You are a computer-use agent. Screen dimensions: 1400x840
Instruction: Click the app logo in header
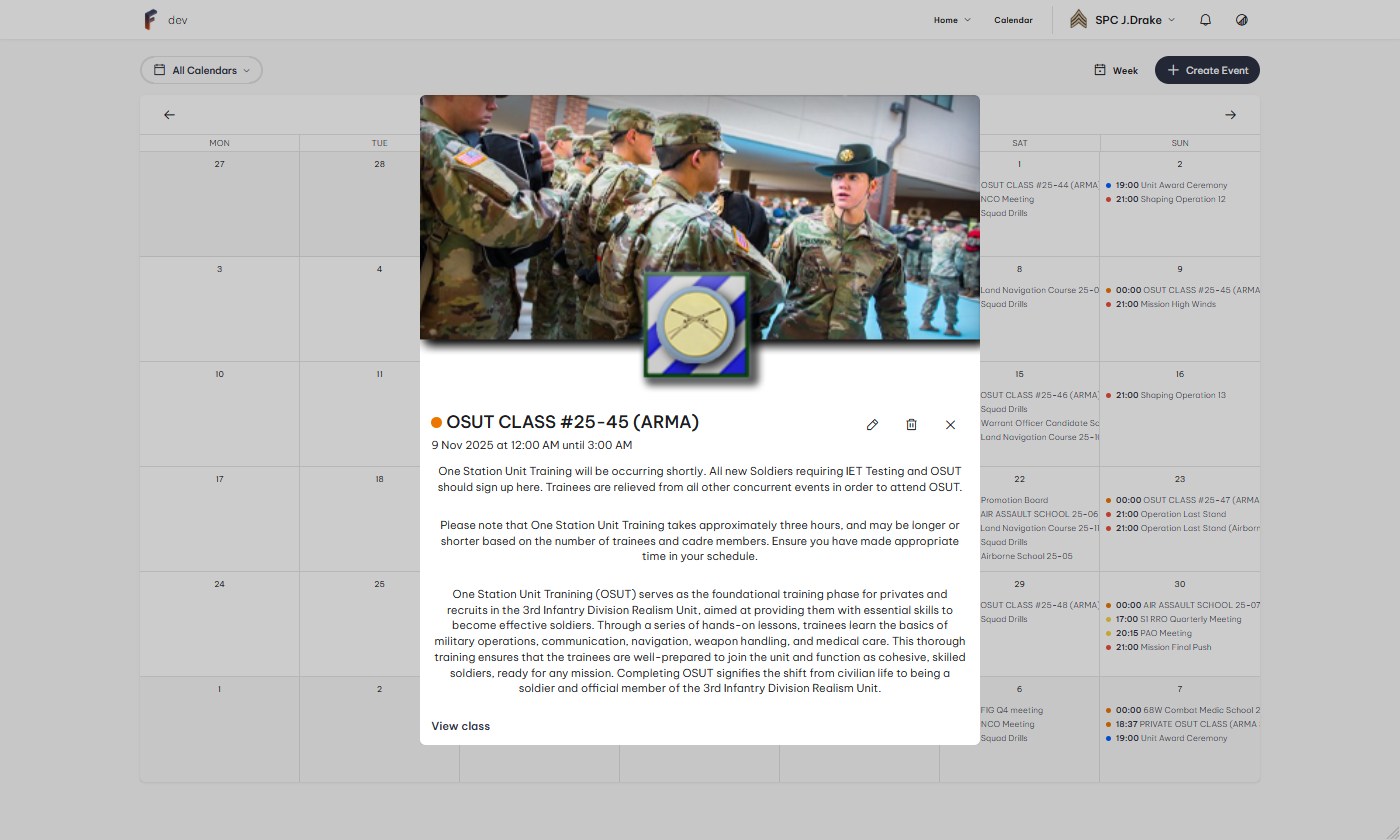coord(150,20)
